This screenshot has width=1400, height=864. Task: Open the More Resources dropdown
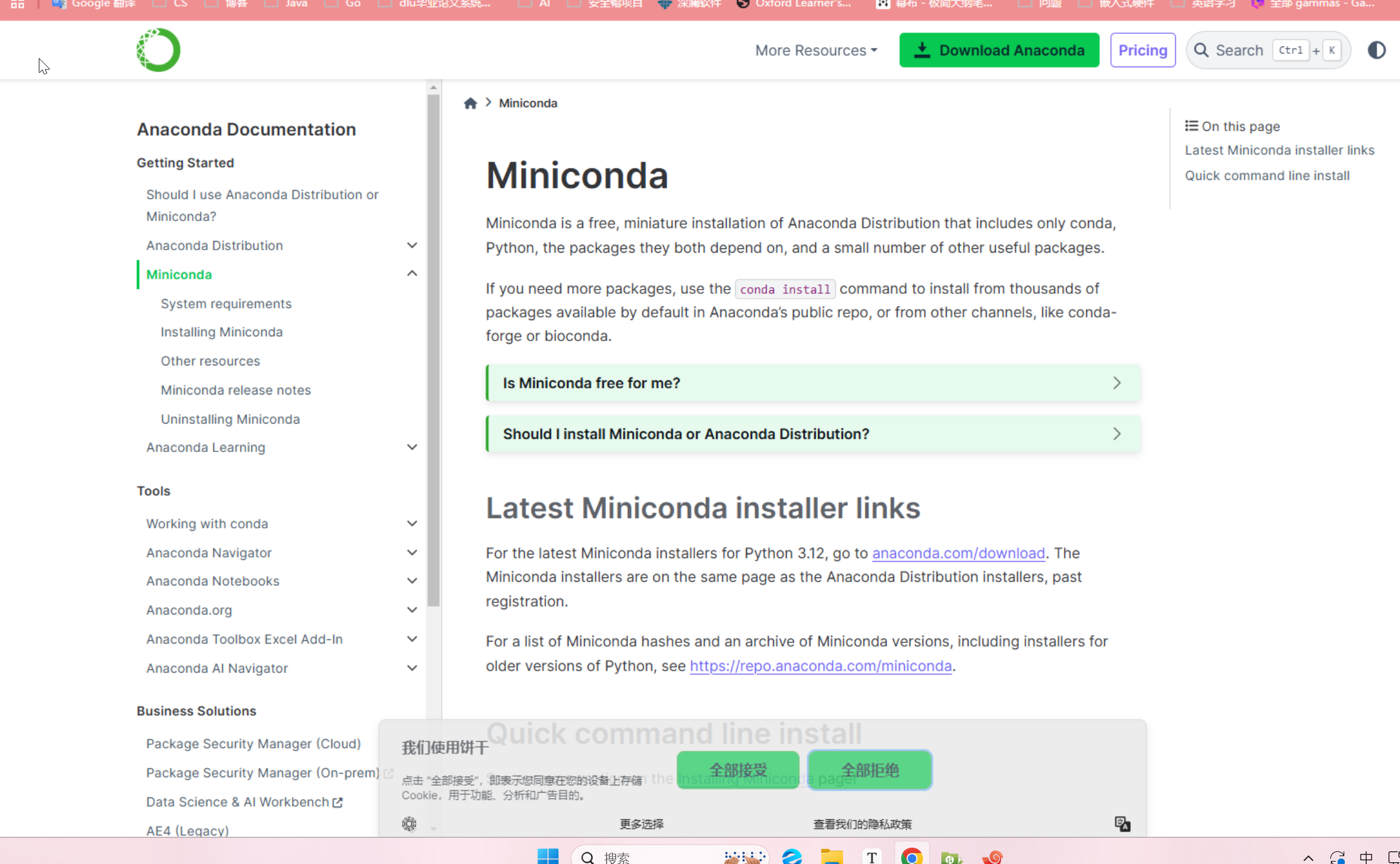(816, 50)
